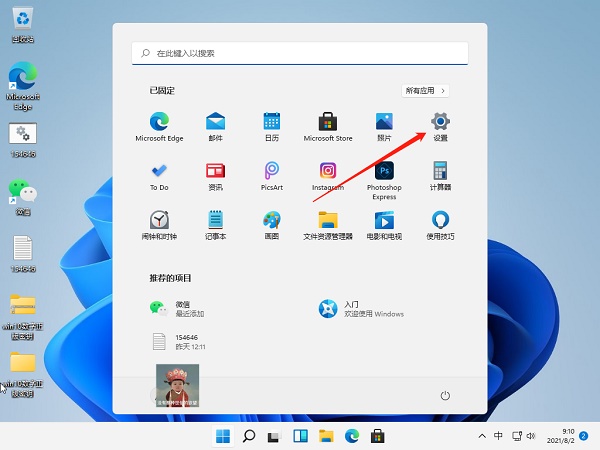
Task: Open notification center badge
Action: coord(584,436)
